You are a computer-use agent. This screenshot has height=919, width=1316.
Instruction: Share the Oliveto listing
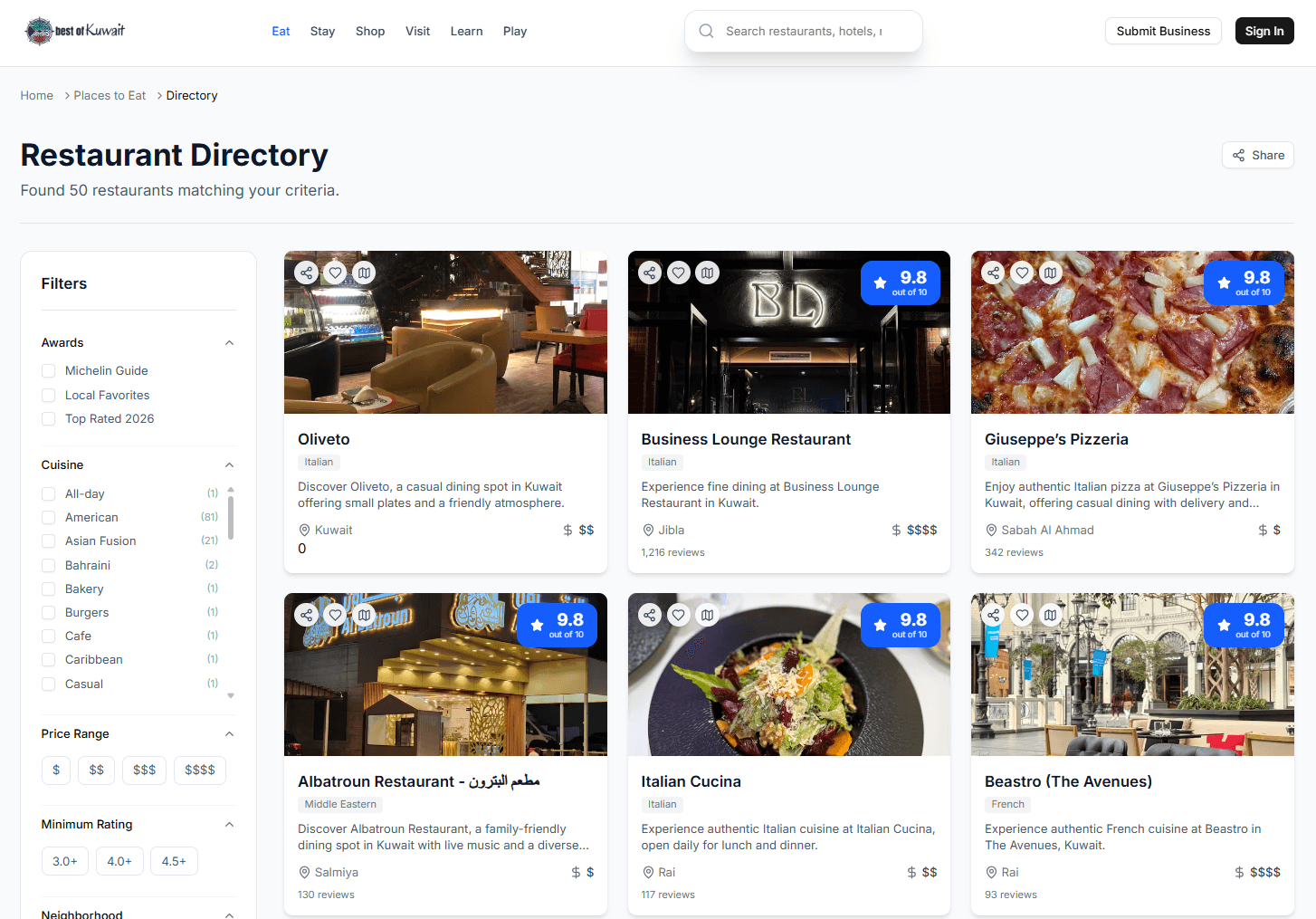(306, 272)
